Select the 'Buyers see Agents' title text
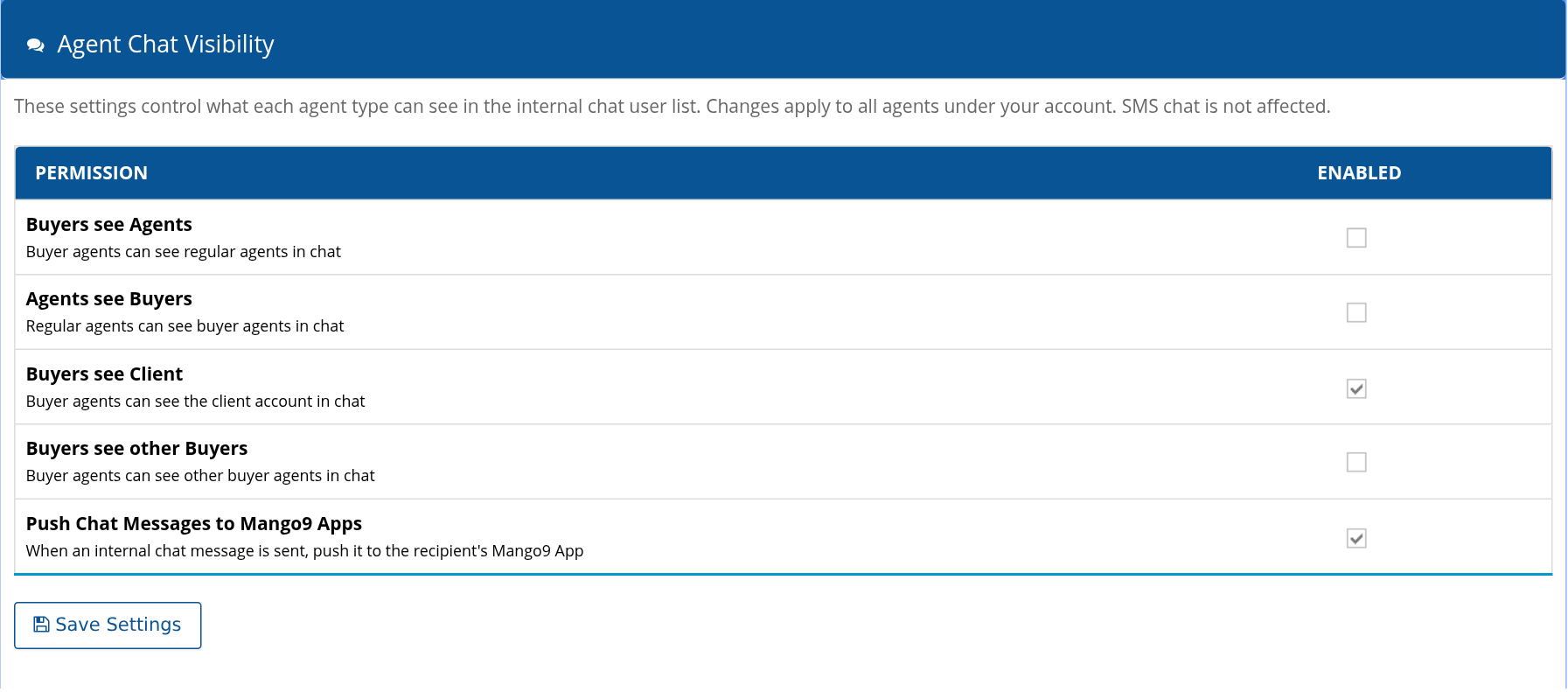The image size is (1568, 692). coord(109,225)
